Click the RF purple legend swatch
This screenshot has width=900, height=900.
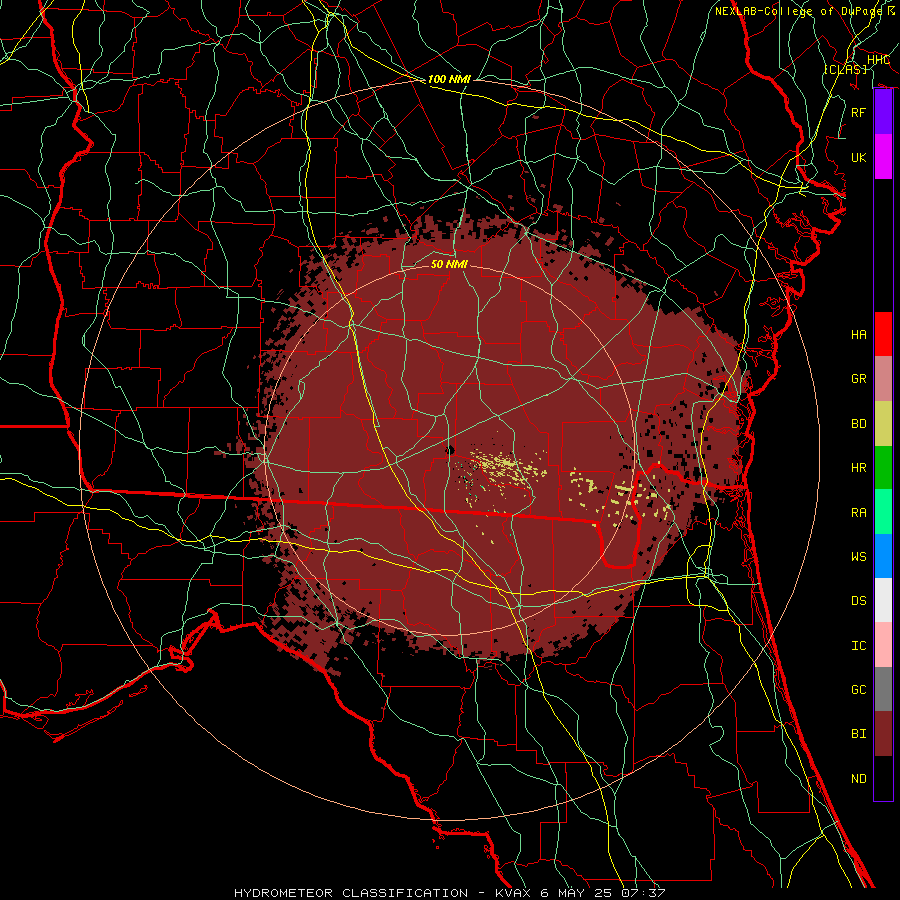[883, 112]
